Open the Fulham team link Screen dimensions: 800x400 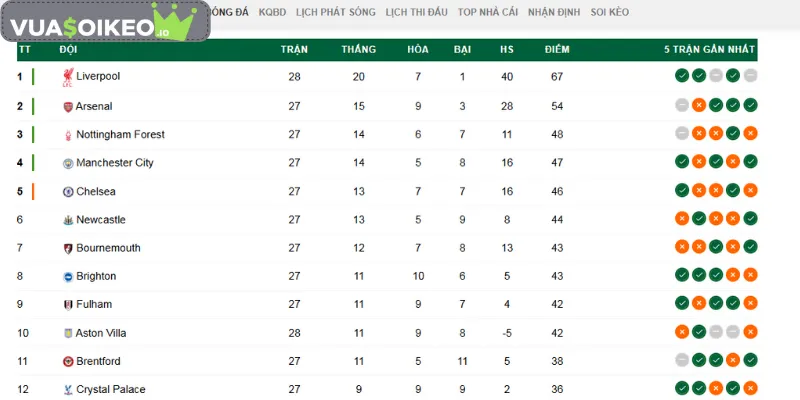point(94,304)
